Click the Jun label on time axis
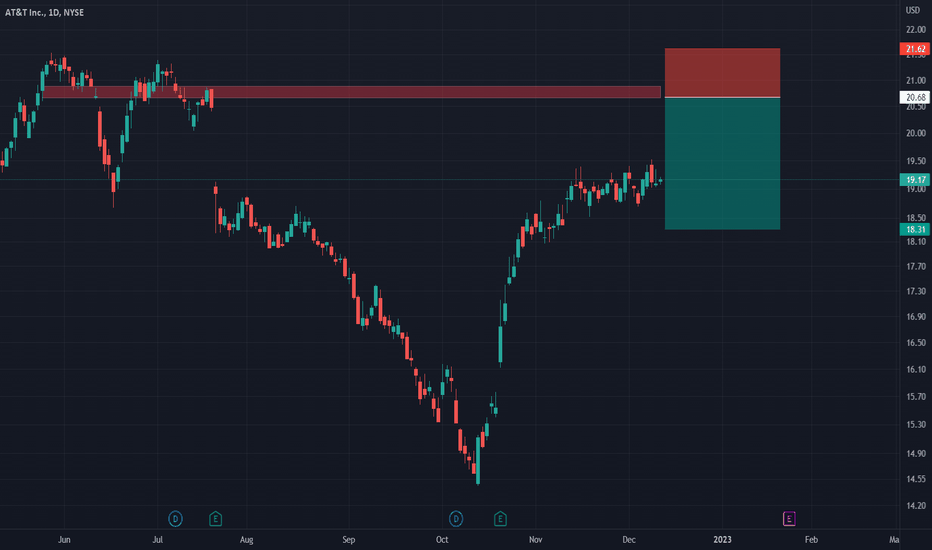The height and width of the screenshot is (550, 932). (64, 540)
